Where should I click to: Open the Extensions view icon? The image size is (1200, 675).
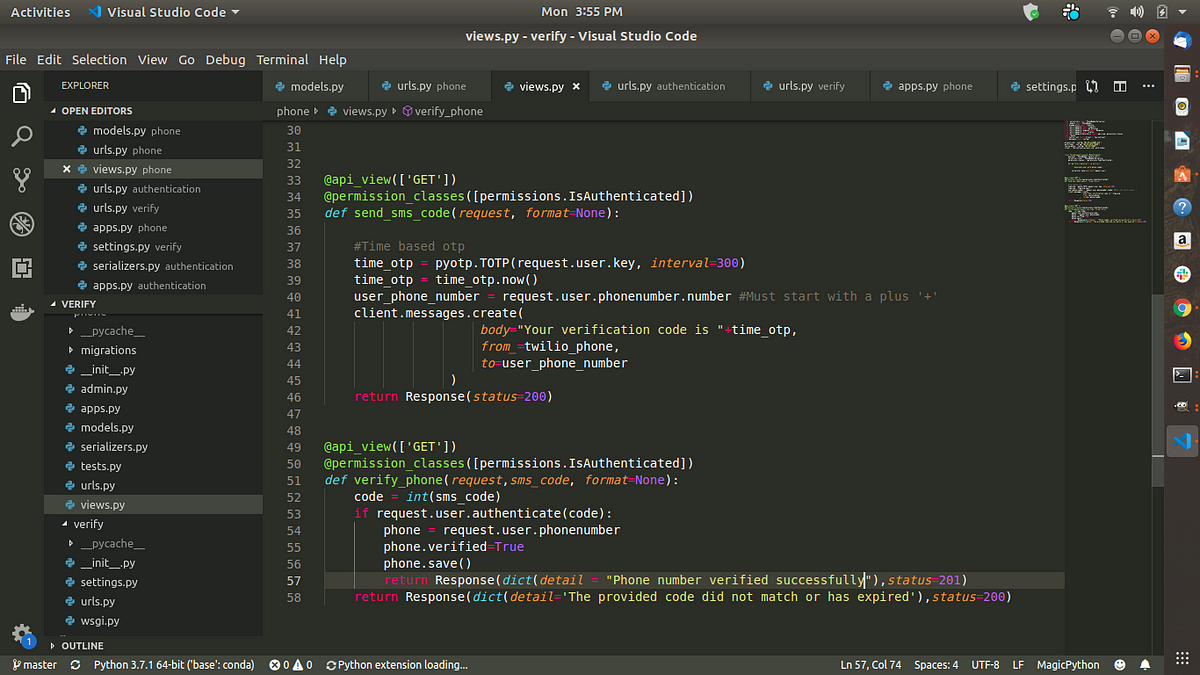pos(22,268)
